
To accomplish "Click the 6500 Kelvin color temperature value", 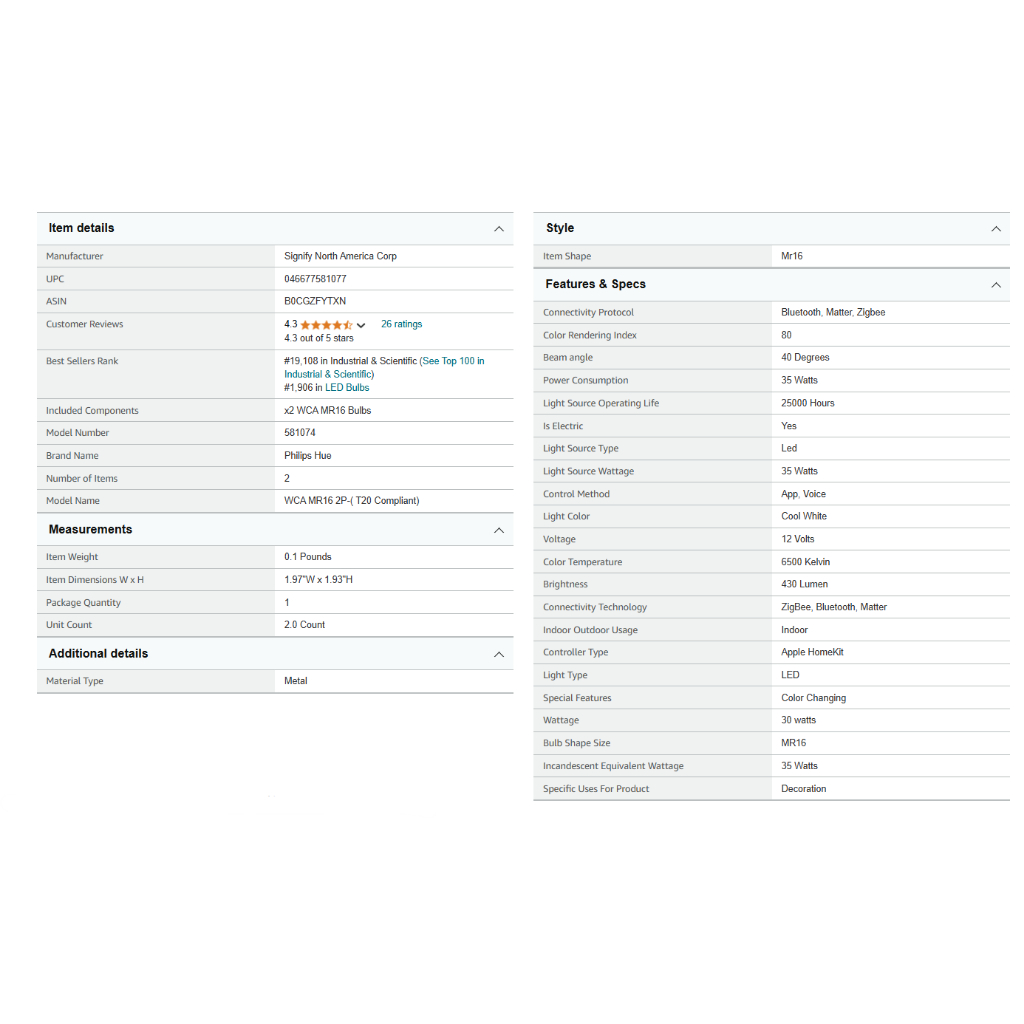I will (805, 562).
